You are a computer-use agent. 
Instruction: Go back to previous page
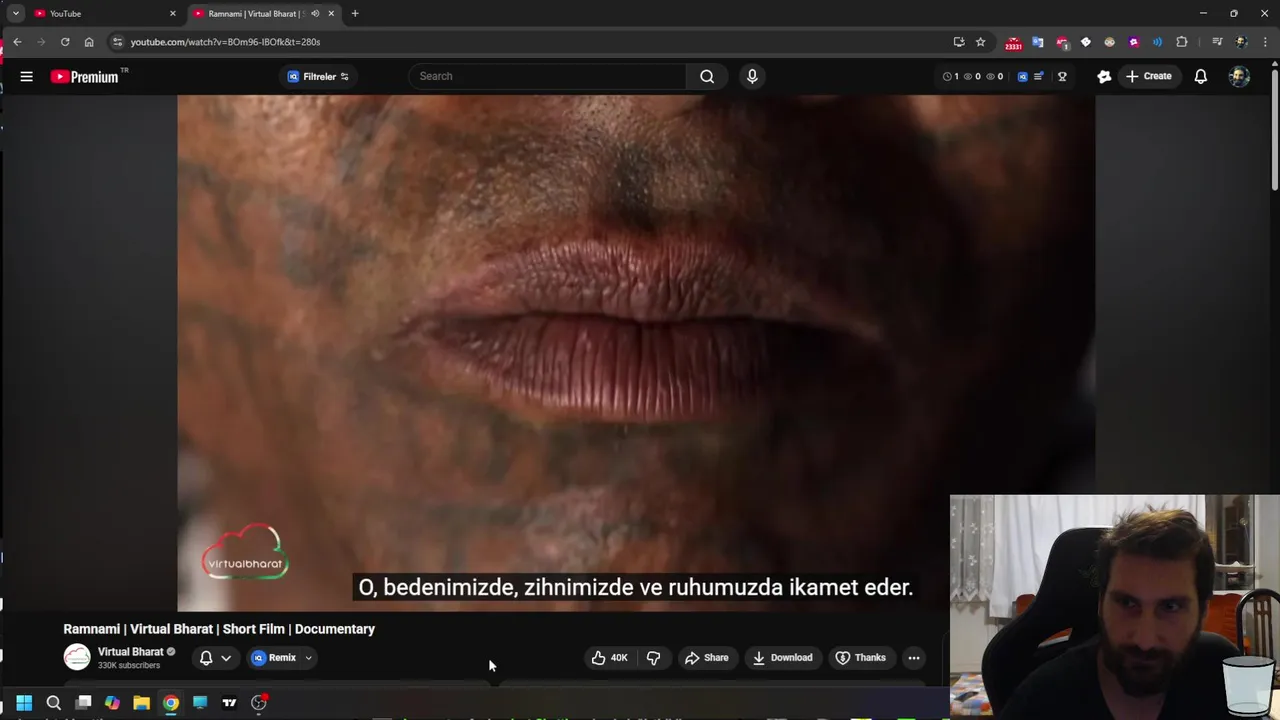tap(17, 42)
